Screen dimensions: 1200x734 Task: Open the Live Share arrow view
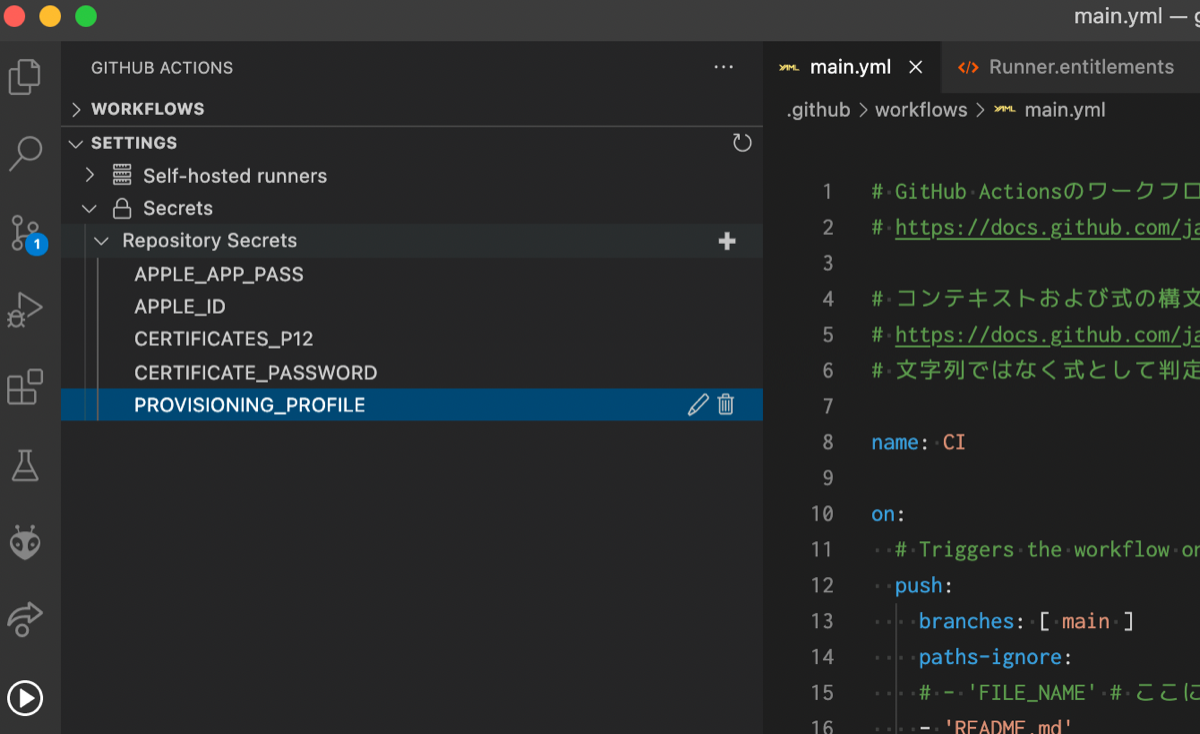[25, 619]
